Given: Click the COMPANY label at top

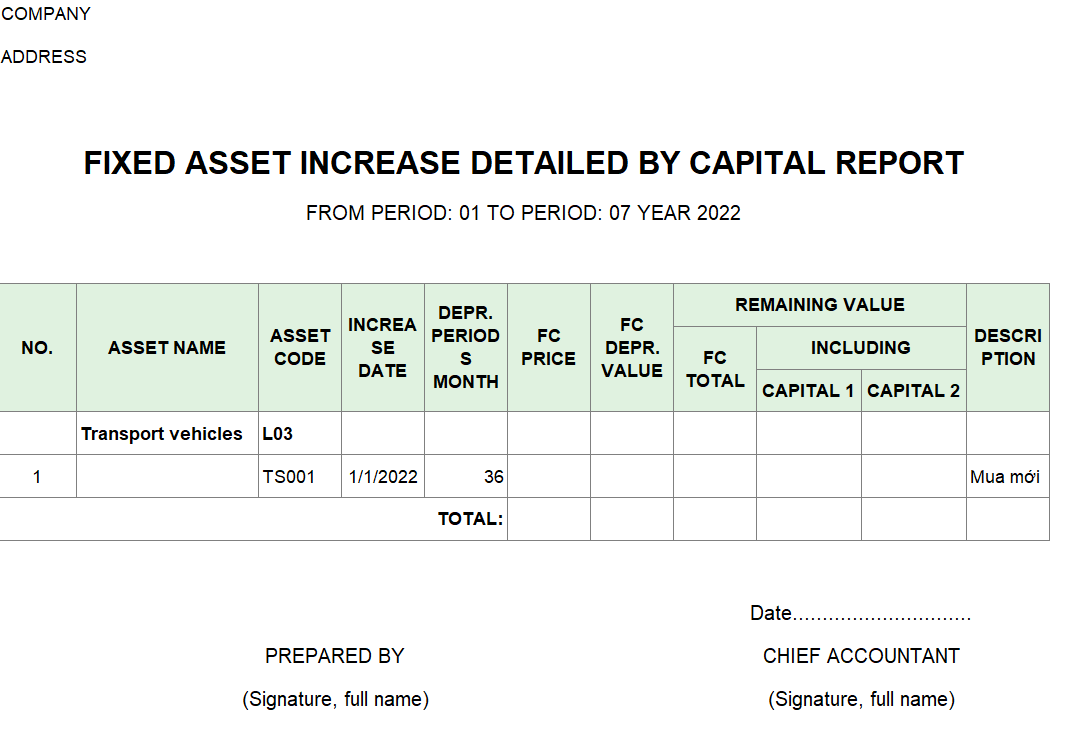Looking at the screenshot, I should 46,14.
